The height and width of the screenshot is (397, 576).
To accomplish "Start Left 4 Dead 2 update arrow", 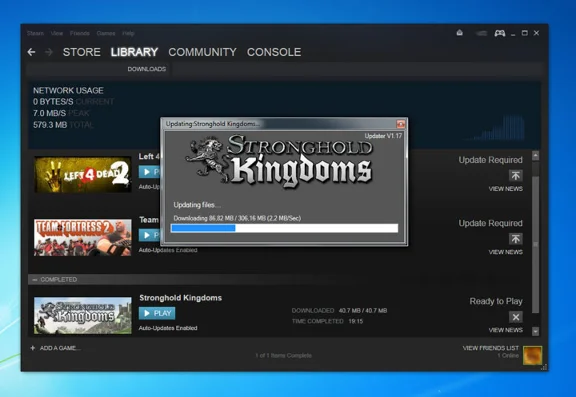I will coord(515,176).
